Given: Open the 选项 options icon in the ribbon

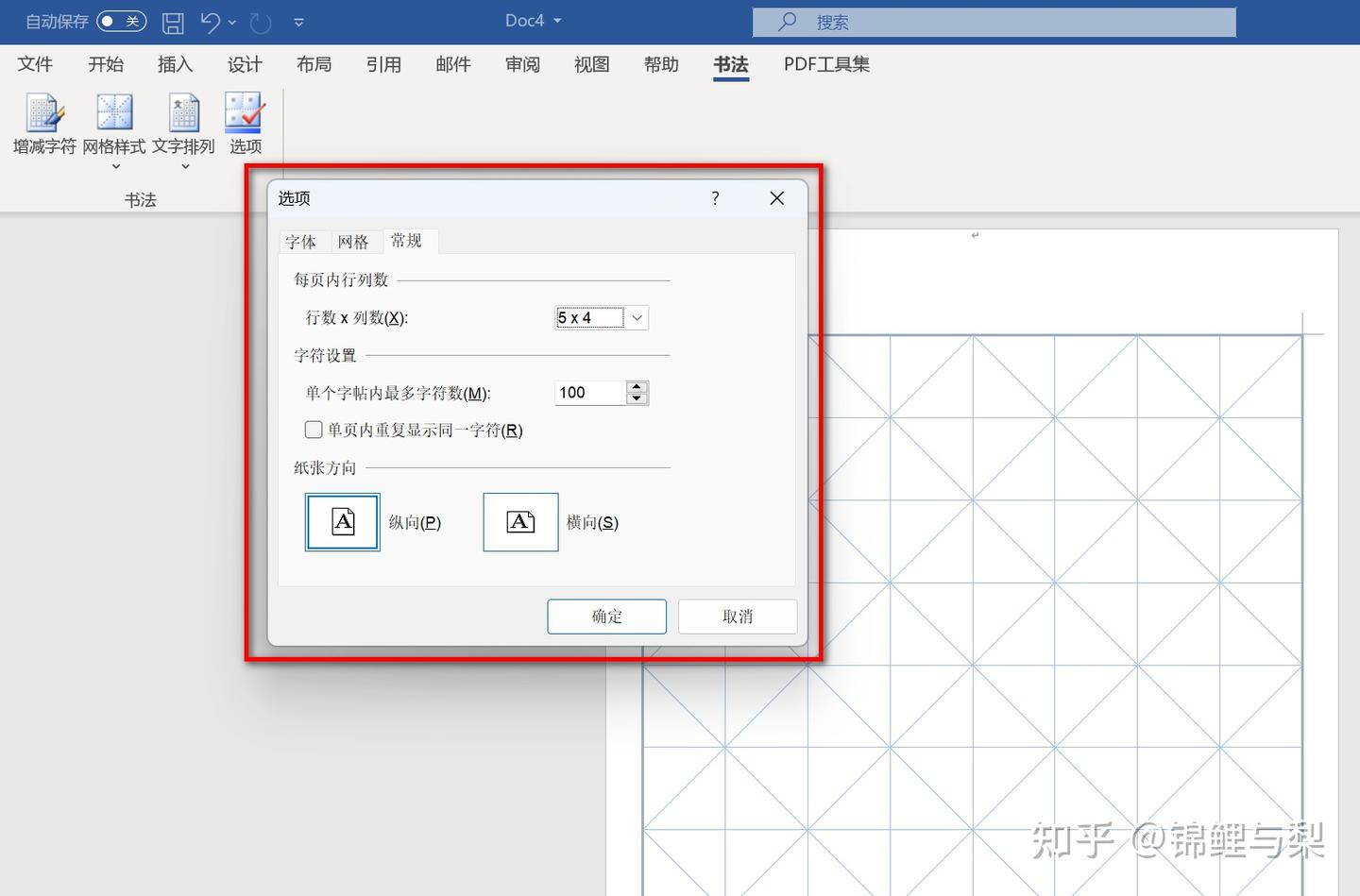Looking at the screenshot, I should pos(245,112).
